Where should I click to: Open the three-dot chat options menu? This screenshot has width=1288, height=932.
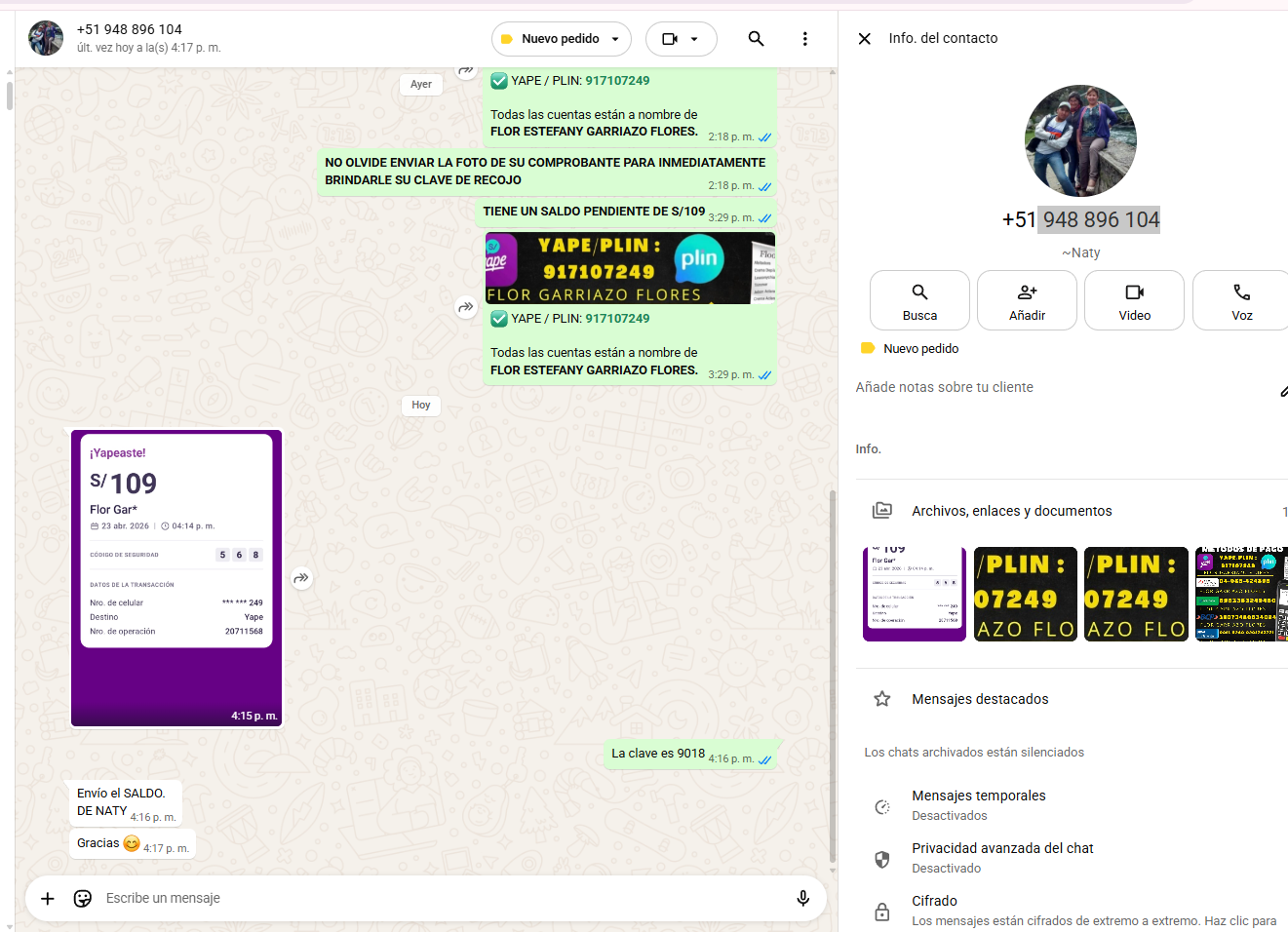[x=804, y=39]
